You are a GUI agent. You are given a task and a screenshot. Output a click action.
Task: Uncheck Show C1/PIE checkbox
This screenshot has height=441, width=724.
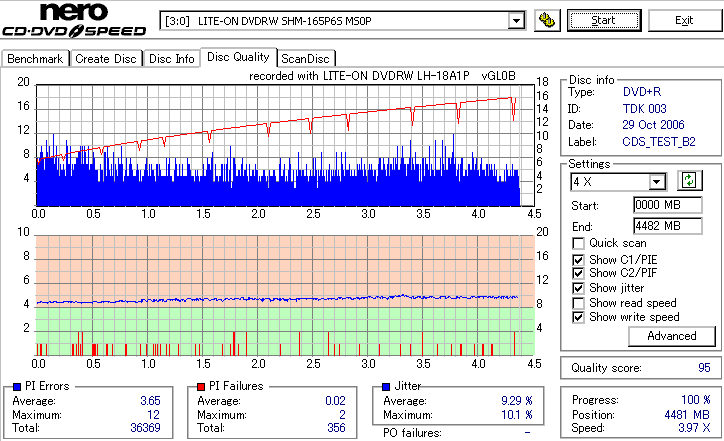pyautogui.click(x=578, y=260)
